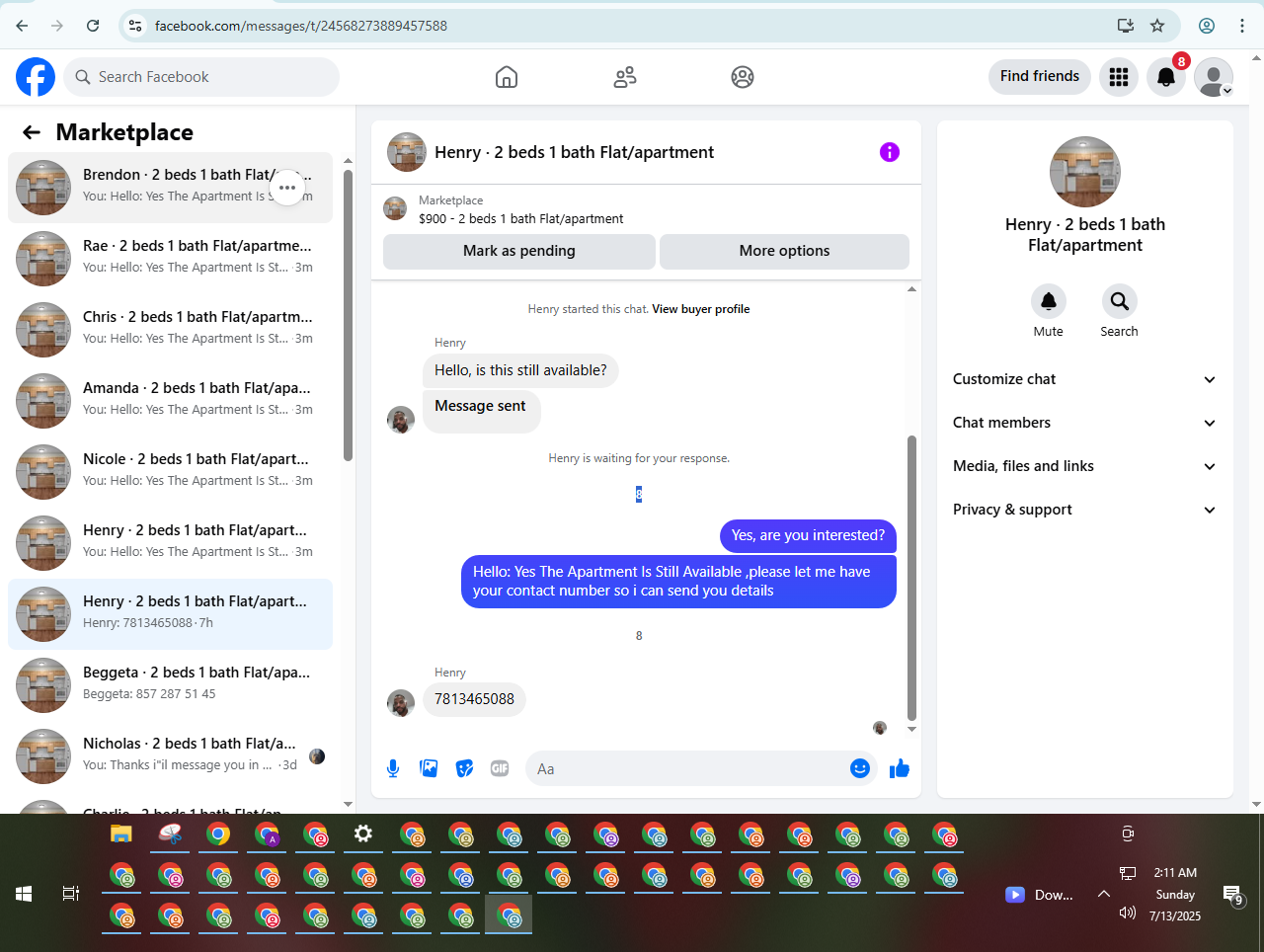Open the volume speaker icon in tray
Viewport: 1264px width, 952px height.
click(1128, 912)
